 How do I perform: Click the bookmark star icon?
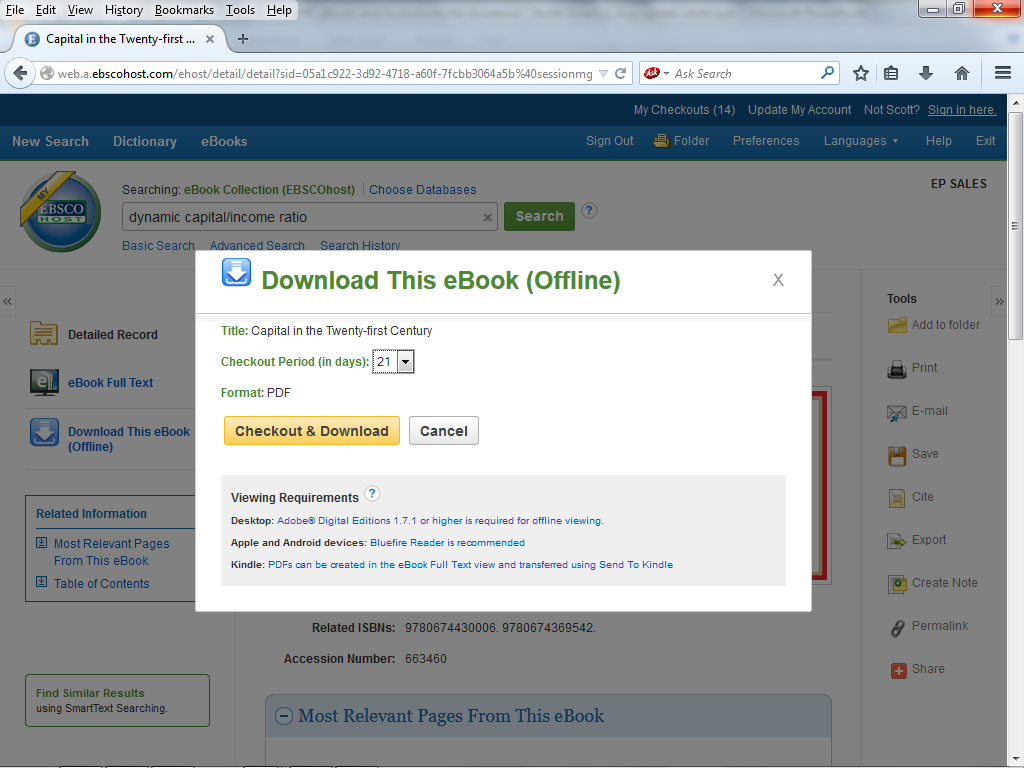(861, 73)
